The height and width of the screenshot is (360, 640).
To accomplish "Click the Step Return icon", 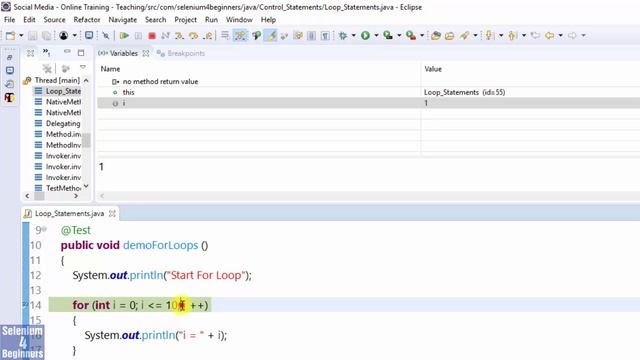I will [208, 36].
